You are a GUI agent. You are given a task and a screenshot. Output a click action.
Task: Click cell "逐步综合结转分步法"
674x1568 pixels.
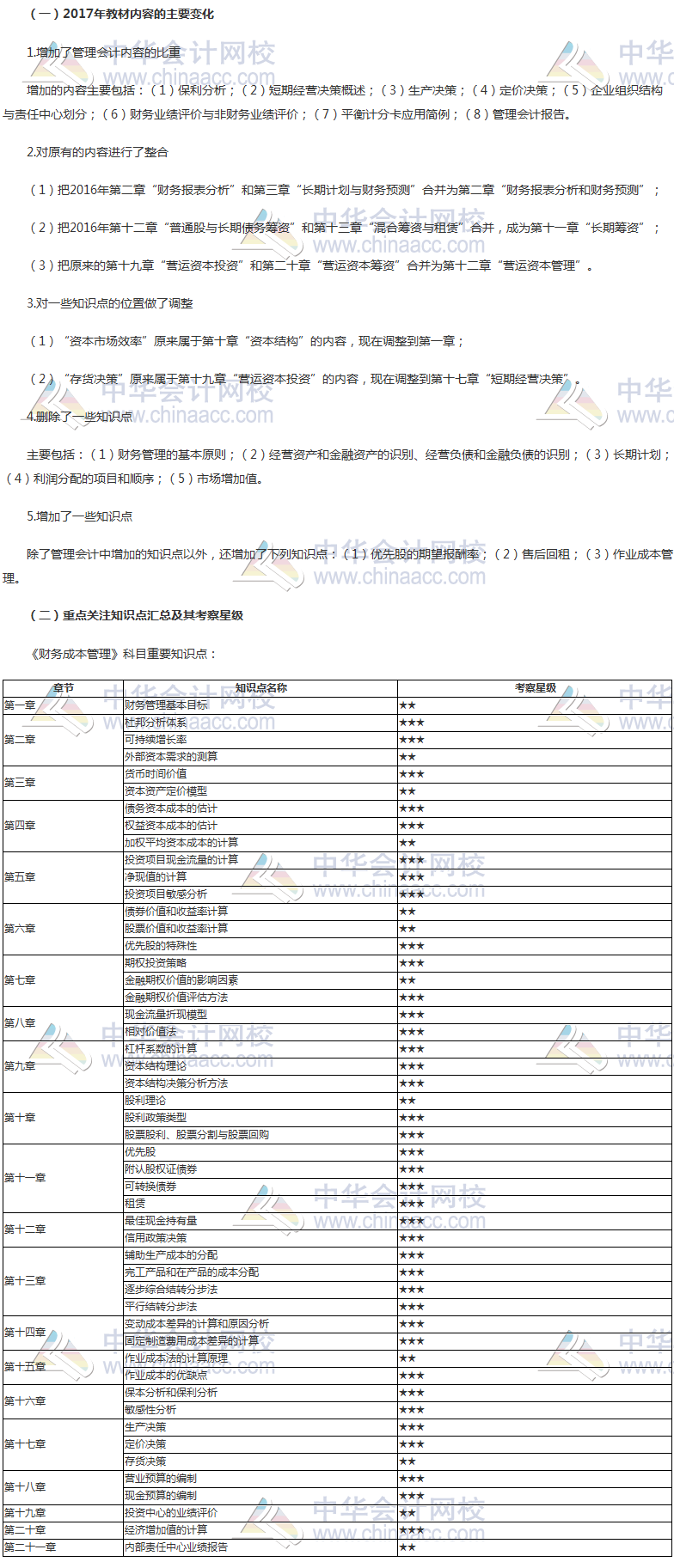[260, 1290]
